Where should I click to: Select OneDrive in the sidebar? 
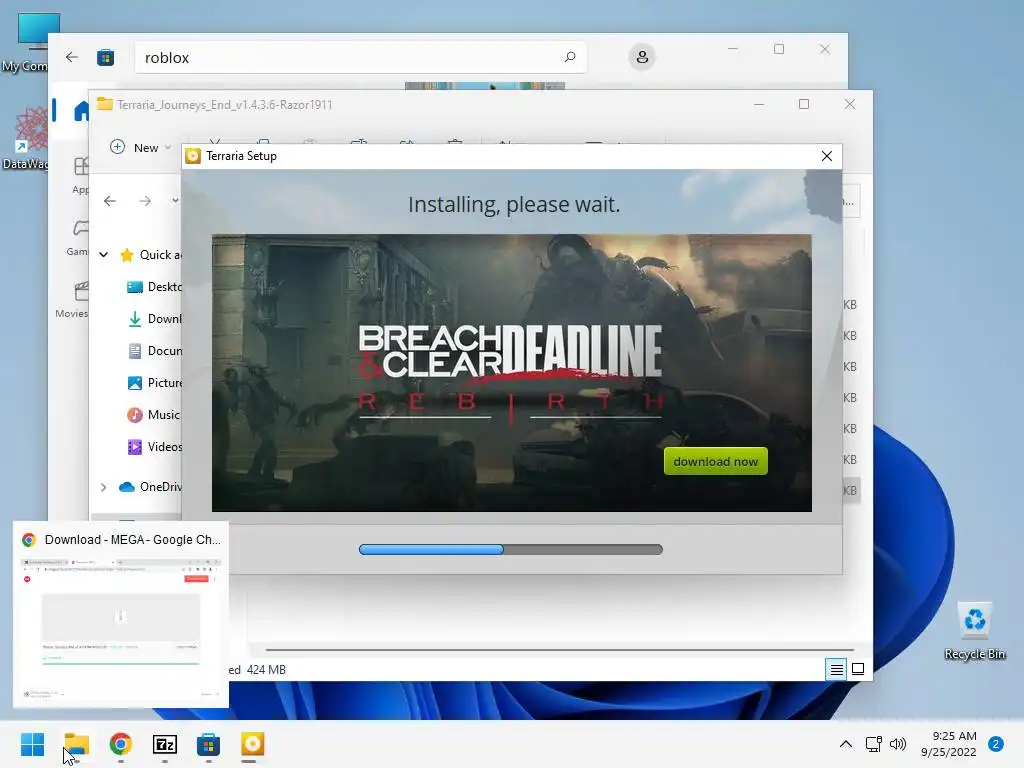(x=151, y=487)
